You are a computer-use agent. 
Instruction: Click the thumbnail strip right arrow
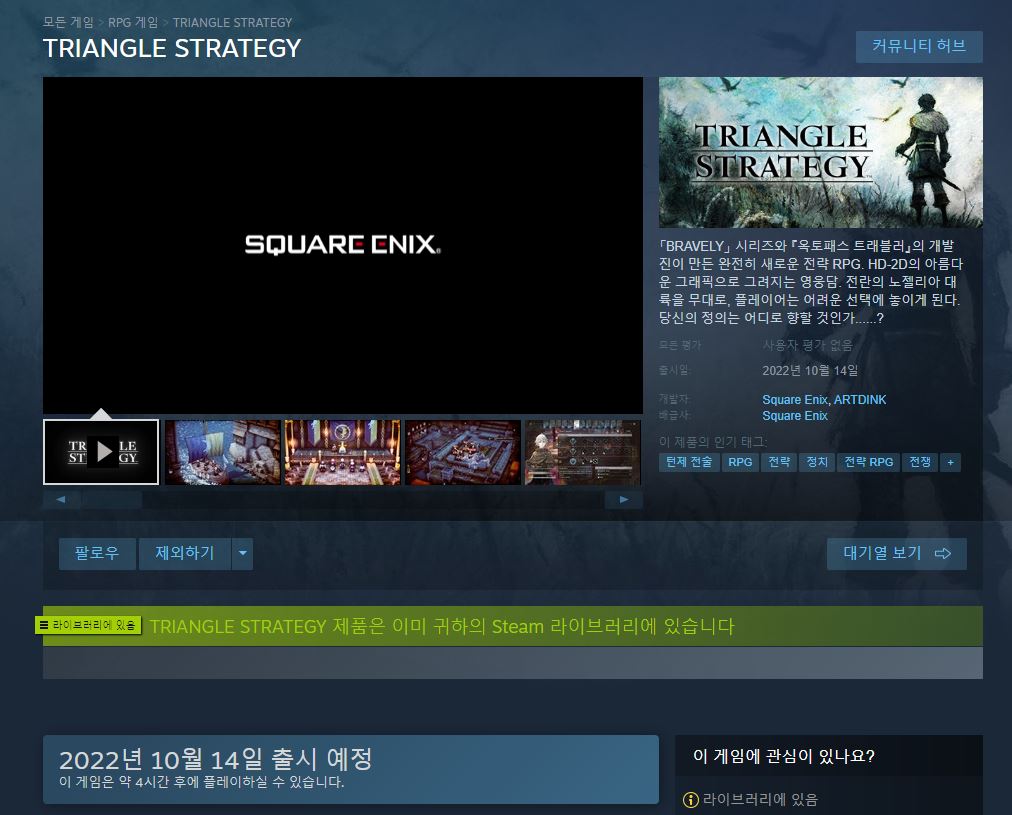click(x=623, y=499)
